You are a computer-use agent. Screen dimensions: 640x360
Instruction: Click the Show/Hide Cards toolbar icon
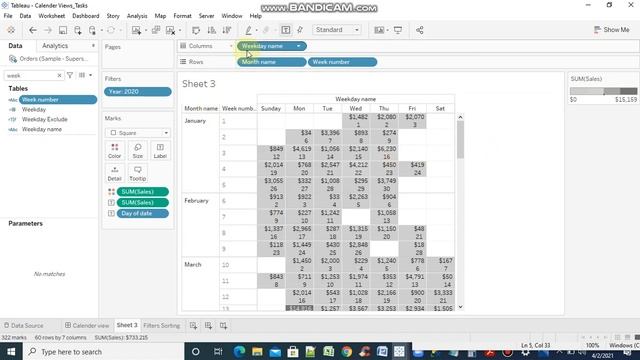pyautogui.click(x=379, y=30)
